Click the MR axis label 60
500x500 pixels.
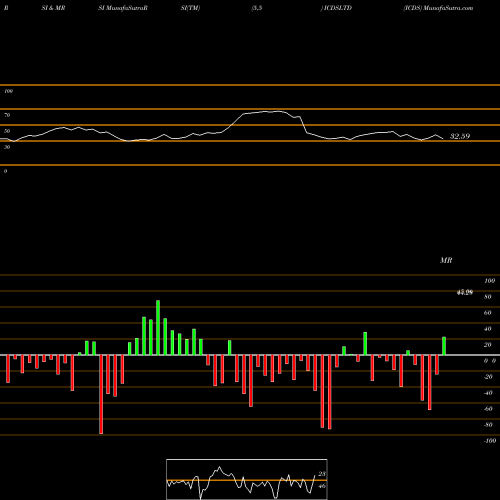488,313
